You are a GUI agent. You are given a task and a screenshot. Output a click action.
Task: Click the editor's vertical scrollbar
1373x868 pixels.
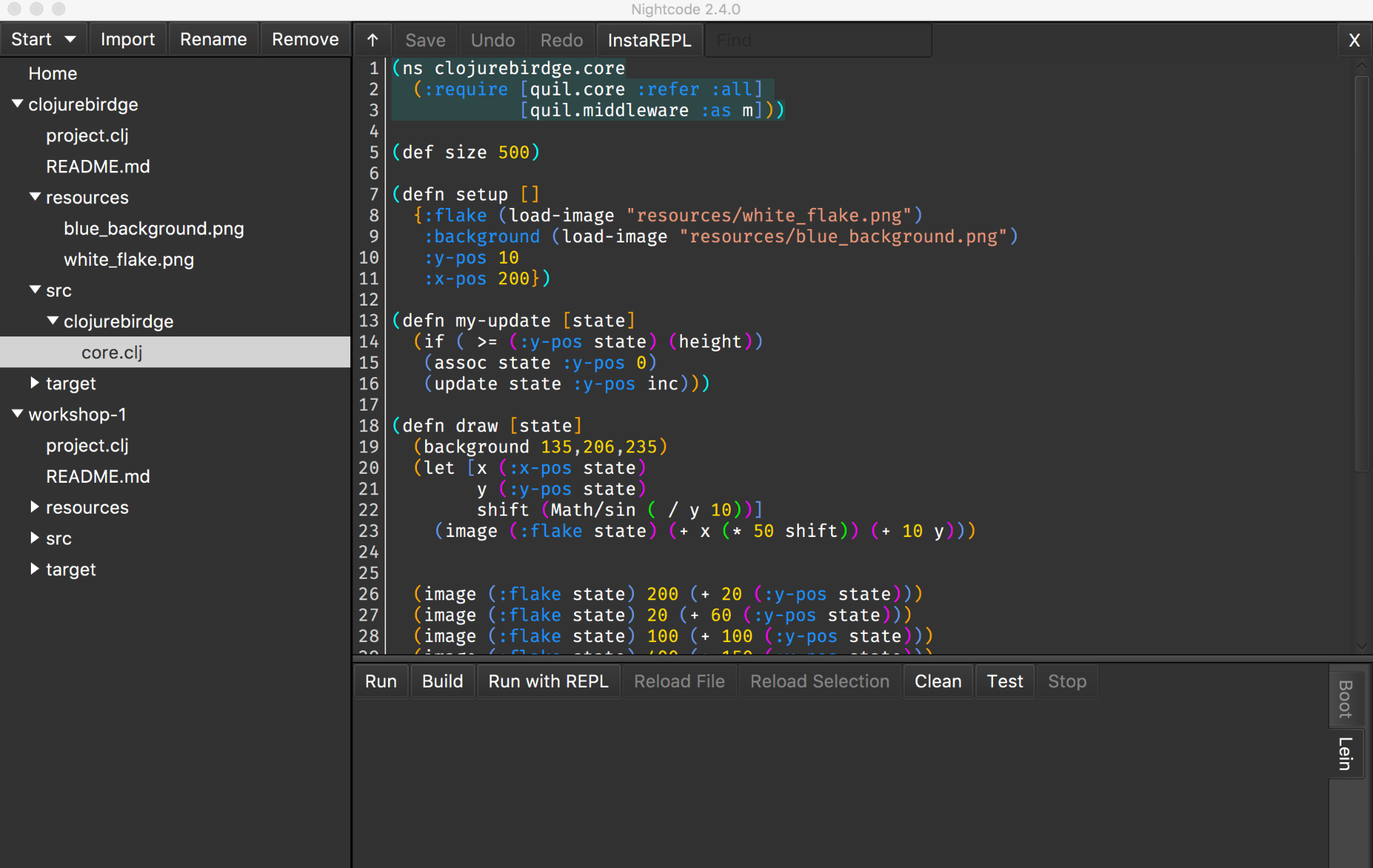[1361, 275]
